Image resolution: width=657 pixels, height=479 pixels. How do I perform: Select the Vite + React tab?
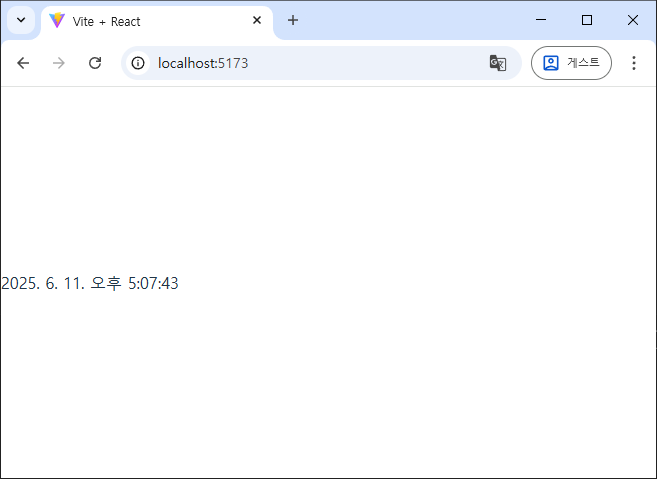150,20
